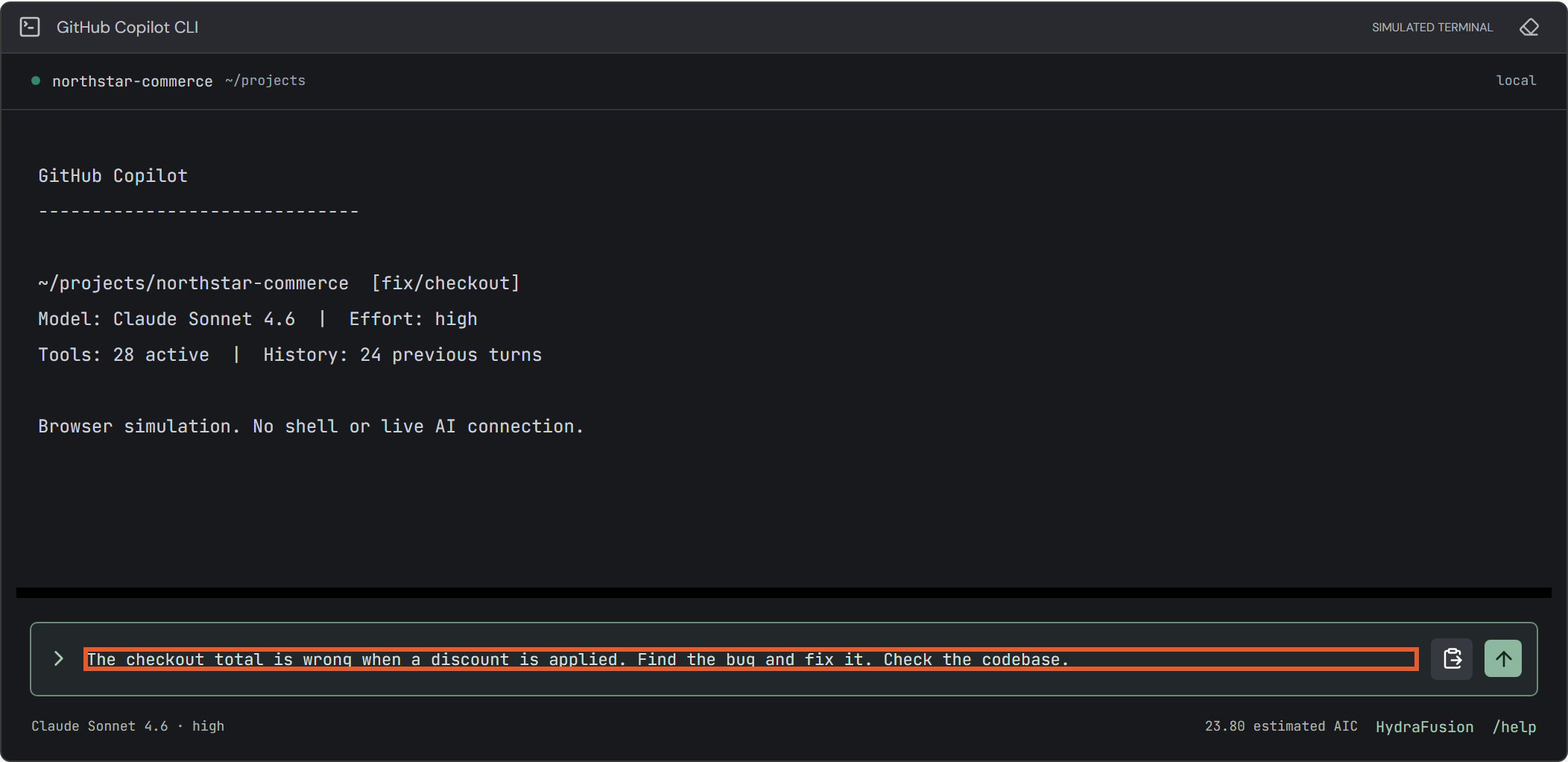Screen dimensions: 1568x762
Task: Click the Tools: 28 active text
Action: [x=124, y=355]
